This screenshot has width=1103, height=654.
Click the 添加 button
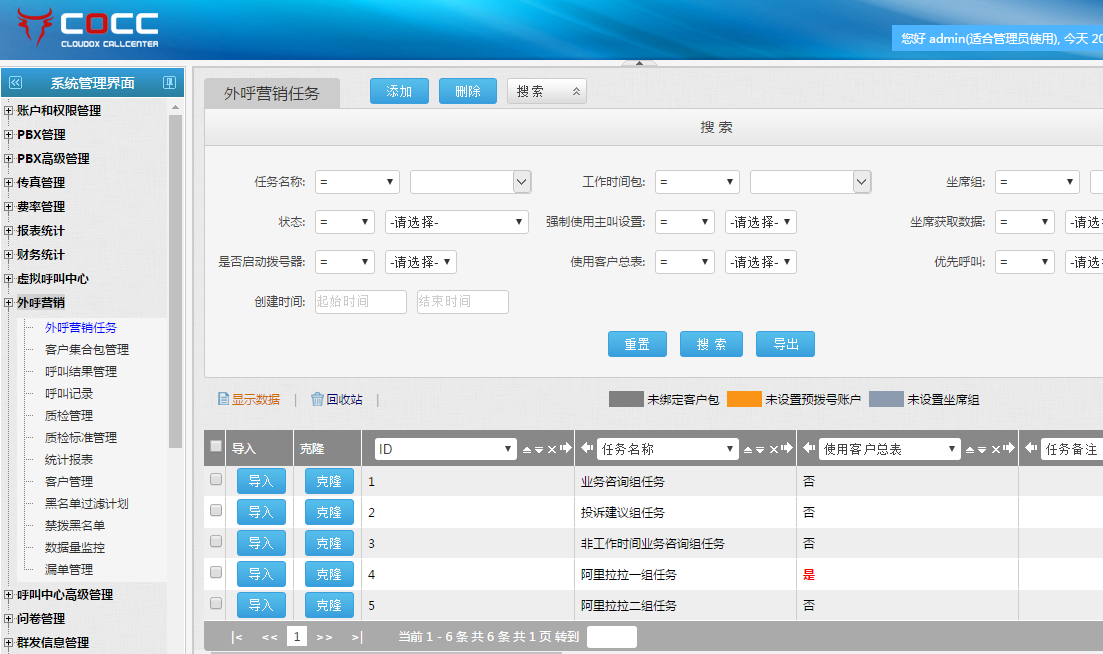[x=399, y=91]
